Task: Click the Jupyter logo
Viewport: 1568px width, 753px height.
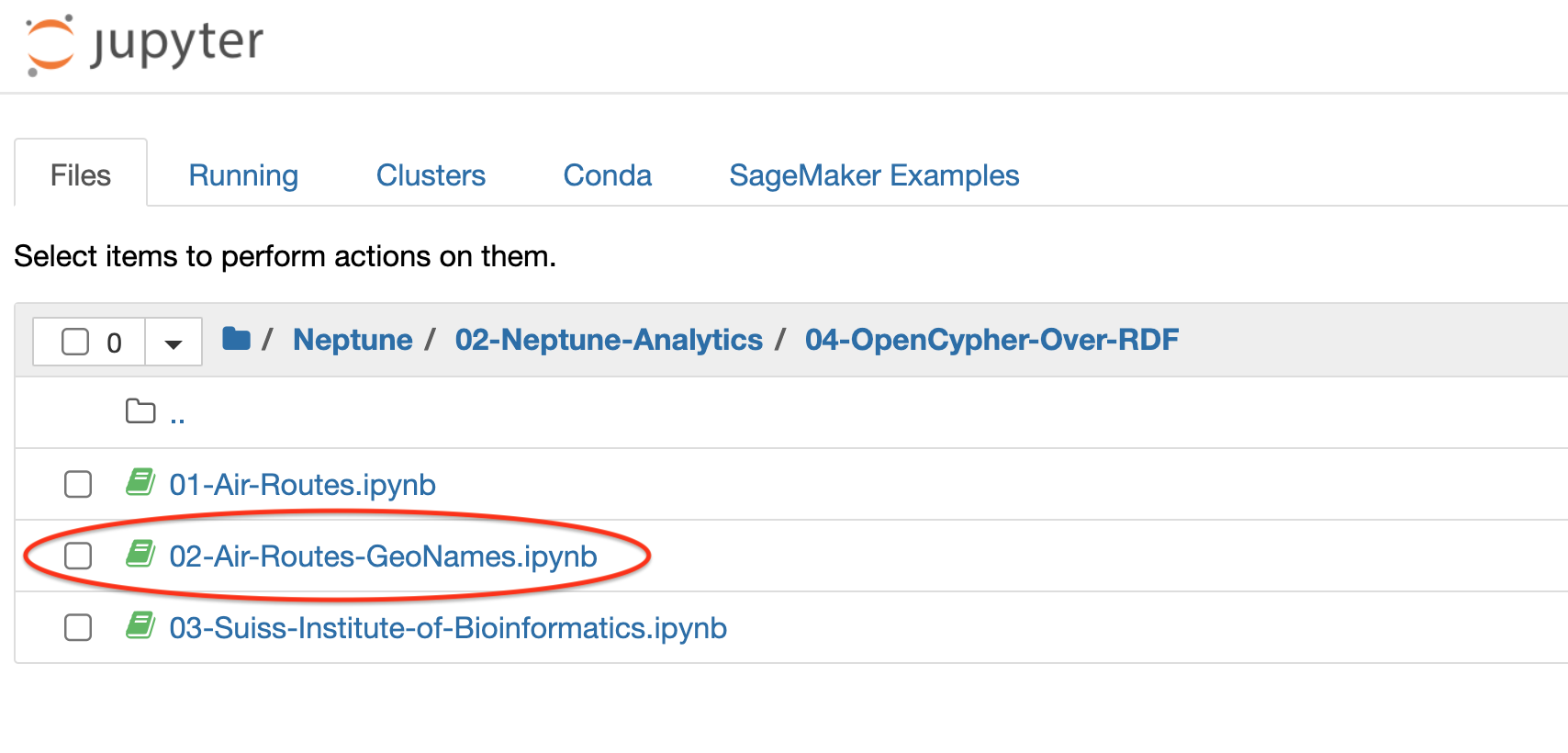Action: point(144,43)
